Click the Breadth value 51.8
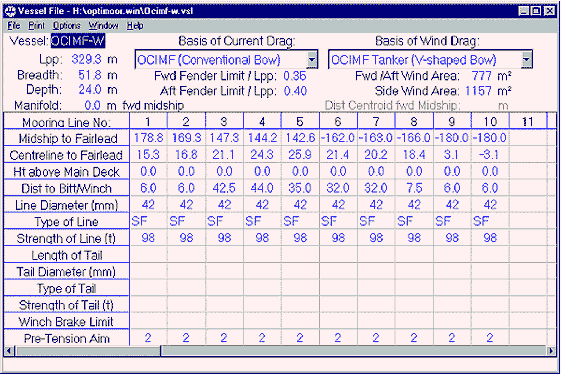 click(90, 75)
